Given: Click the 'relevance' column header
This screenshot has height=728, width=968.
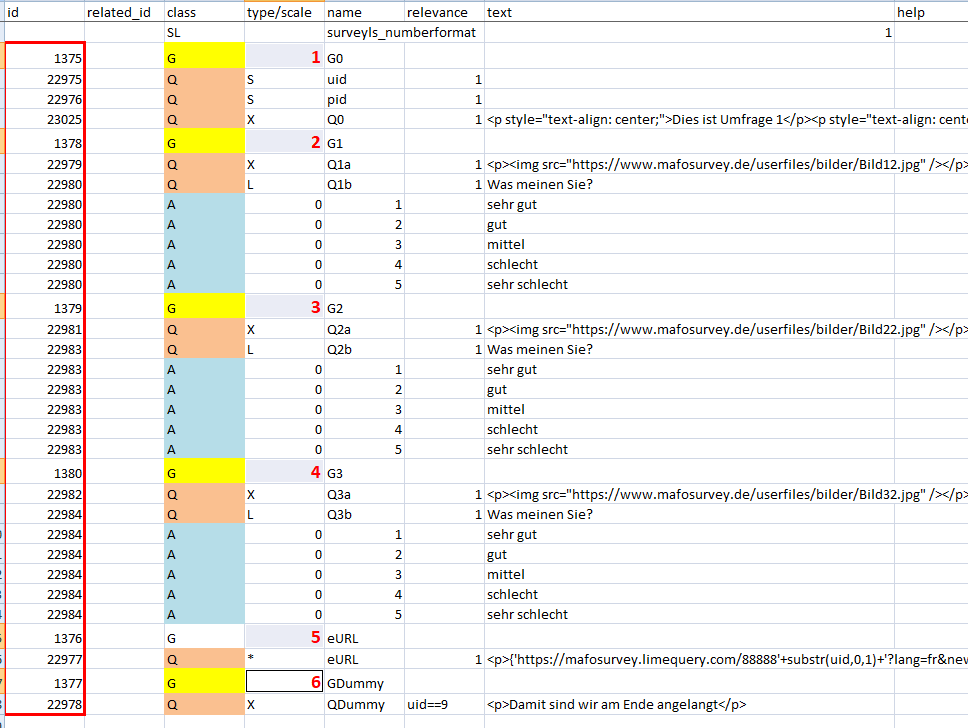Looking at the screenshot, I should coord(444,12).
